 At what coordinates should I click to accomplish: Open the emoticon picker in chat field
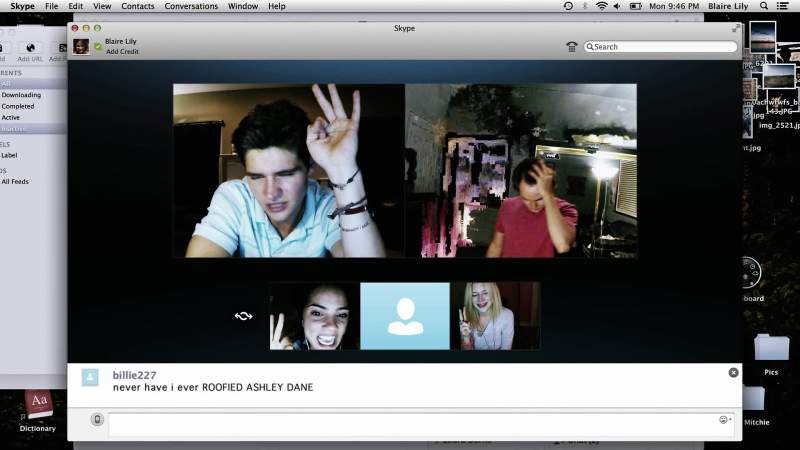[724, 420]
